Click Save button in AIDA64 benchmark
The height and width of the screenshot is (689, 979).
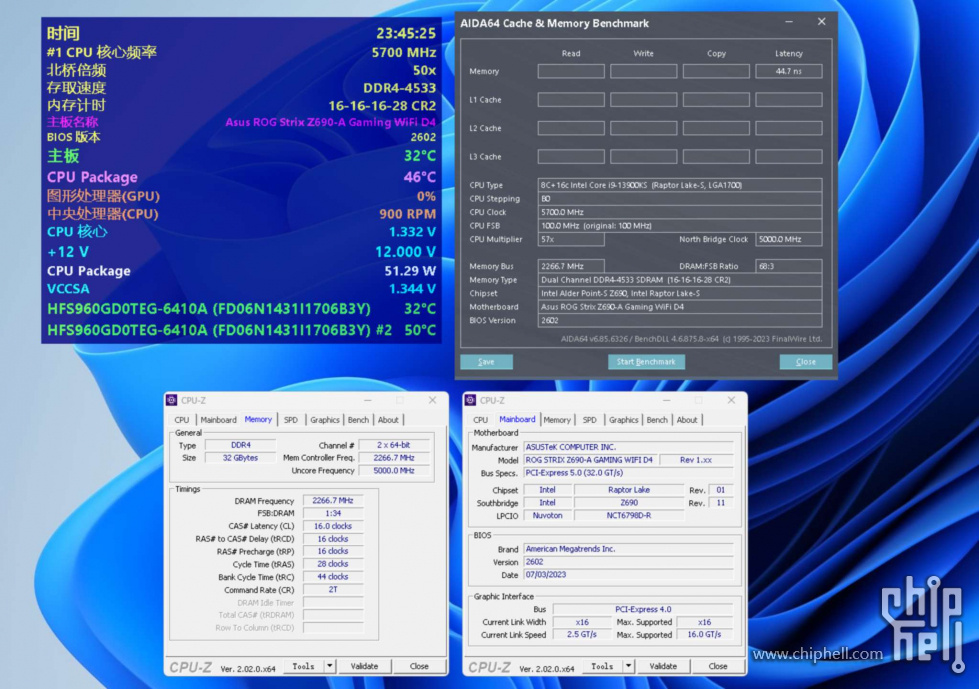[x=486, y=362]
